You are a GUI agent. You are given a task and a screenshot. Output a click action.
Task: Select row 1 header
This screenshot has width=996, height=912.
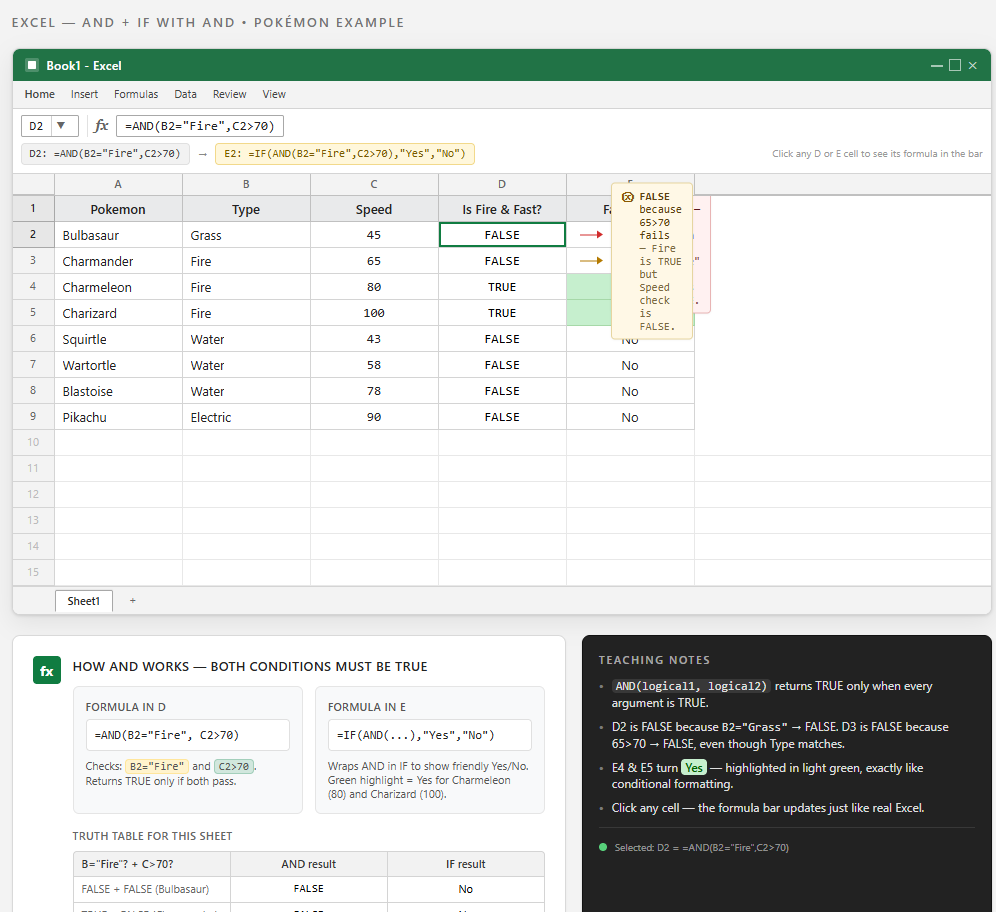click(x=33, y=208)
